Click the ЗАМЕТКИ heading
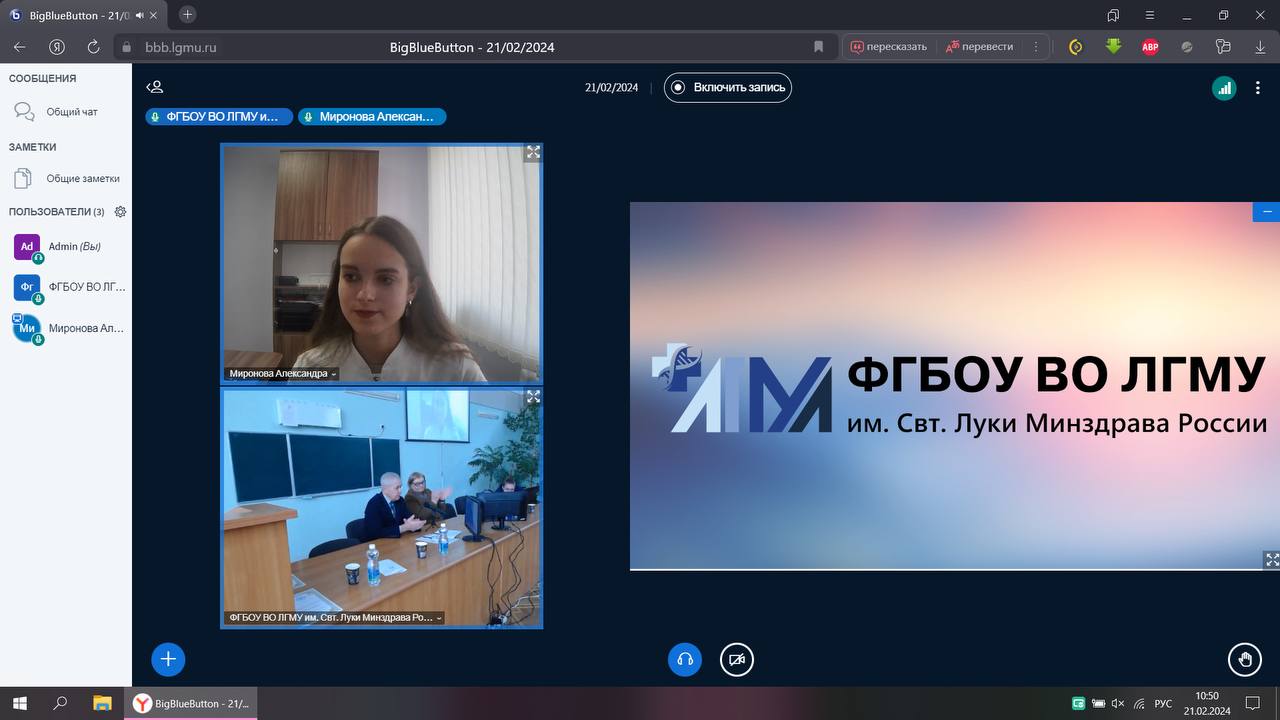 33,147
